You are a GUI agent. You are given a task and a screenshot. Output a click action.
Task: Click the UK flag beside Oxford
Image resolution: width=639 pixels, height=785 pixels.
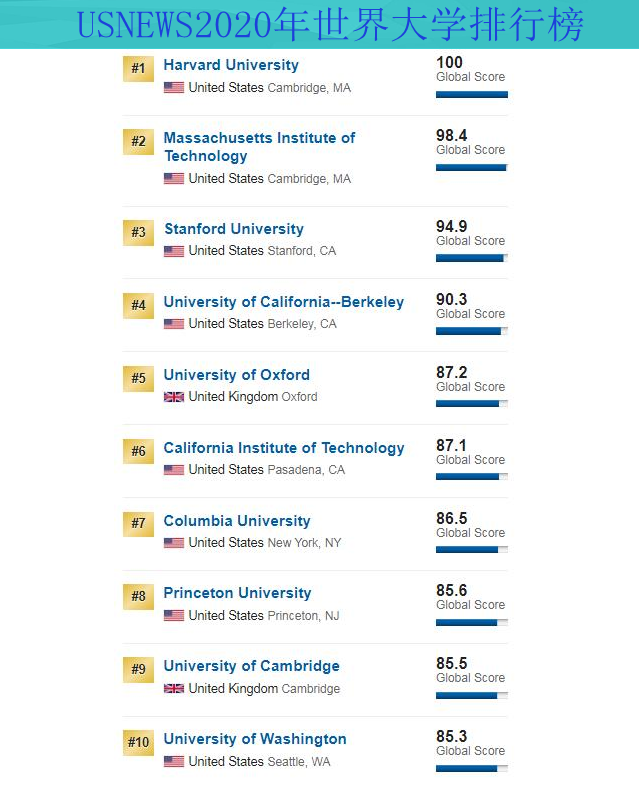[174, 397]
